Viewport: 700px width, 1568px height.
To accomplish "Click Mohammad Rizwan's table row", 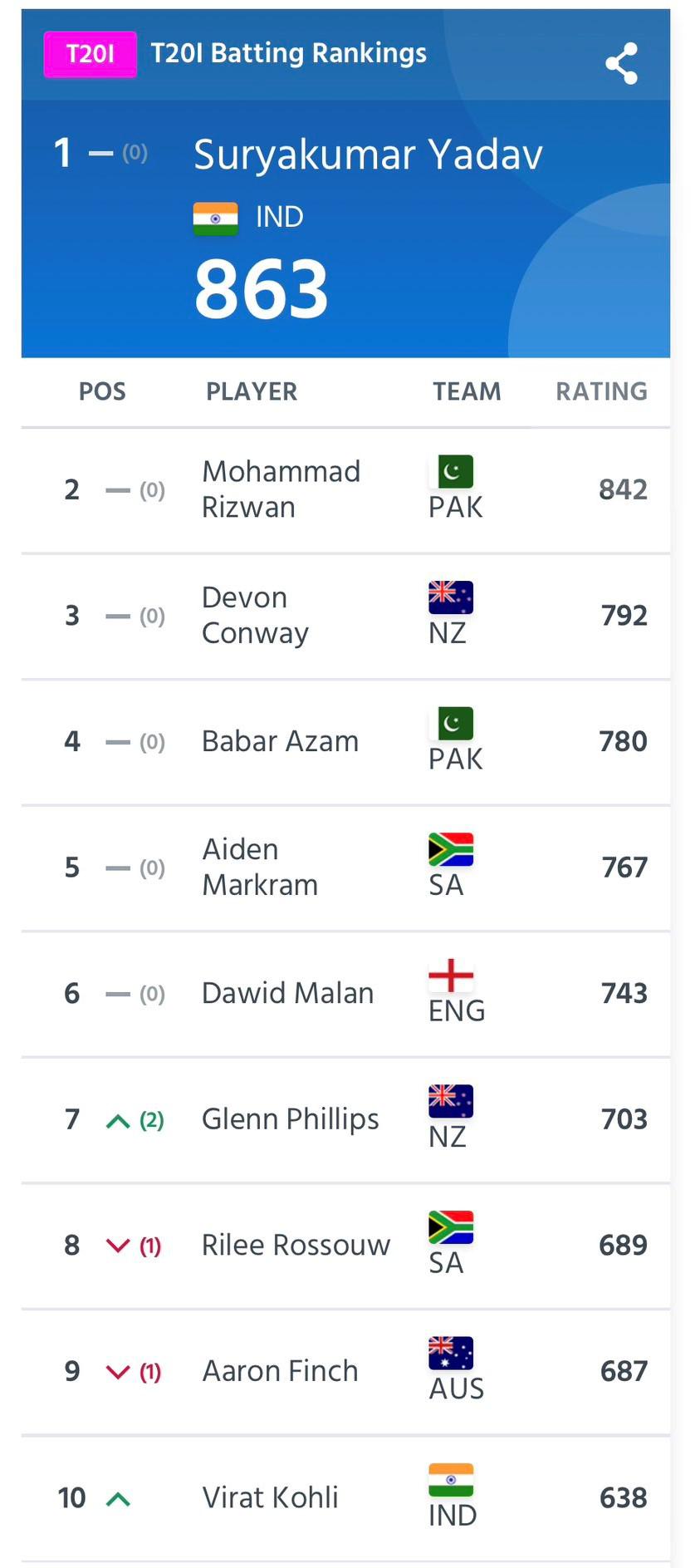I will pos(349,489).
